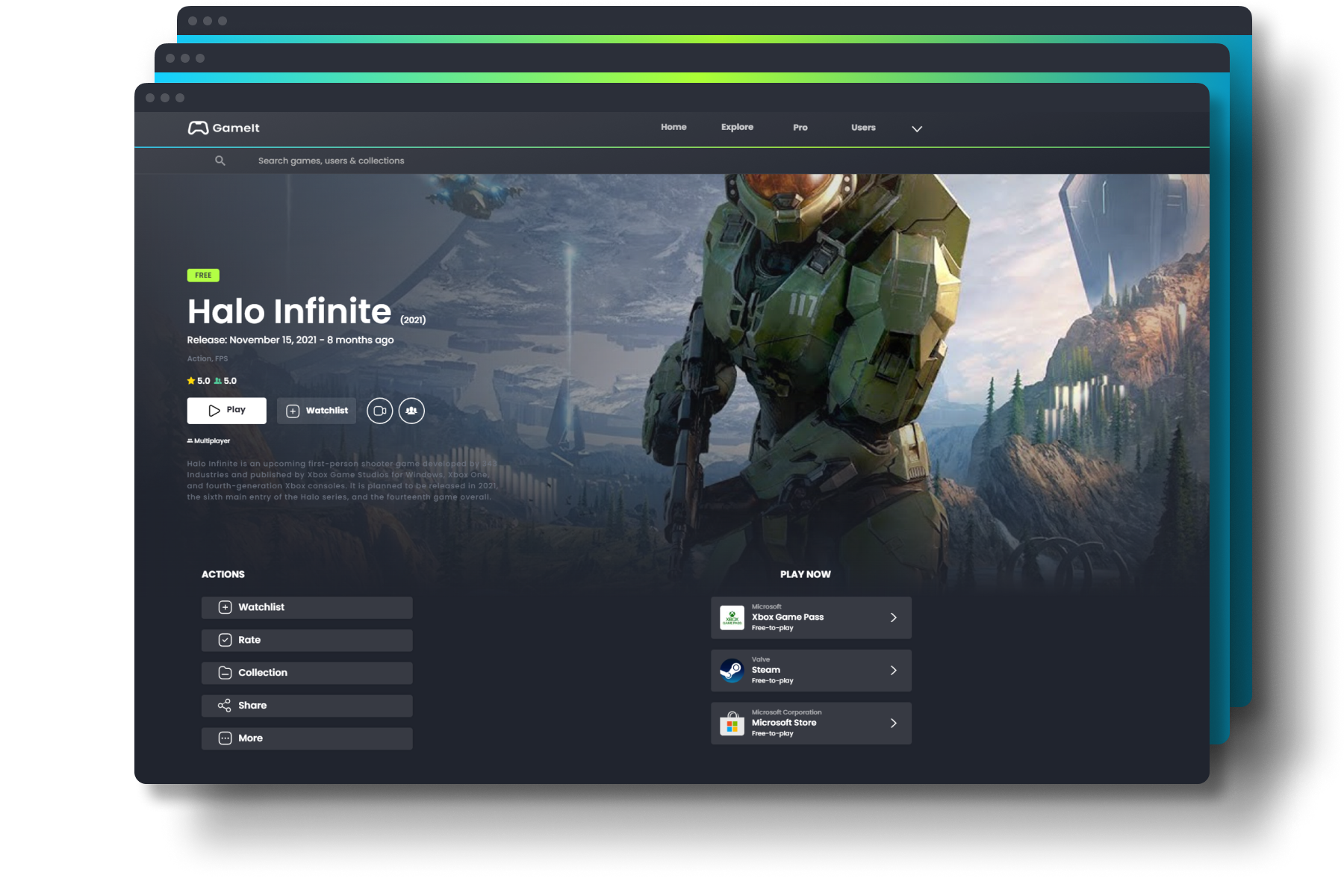Image resolution: width=1344 pixels, height=896 pixels.
Task: Click the Steam logo icon
Action: coord(732,671)
